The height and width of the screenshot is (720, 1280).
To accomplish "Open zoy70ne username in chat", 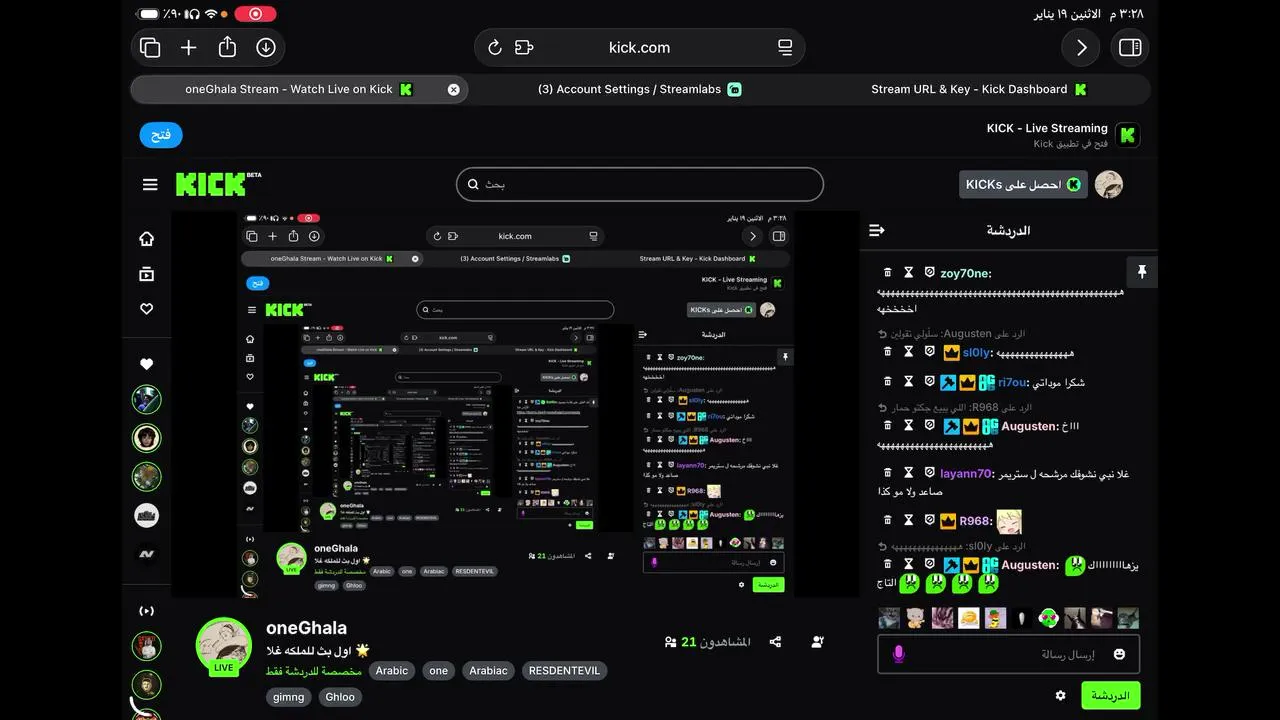I will 964,273.
